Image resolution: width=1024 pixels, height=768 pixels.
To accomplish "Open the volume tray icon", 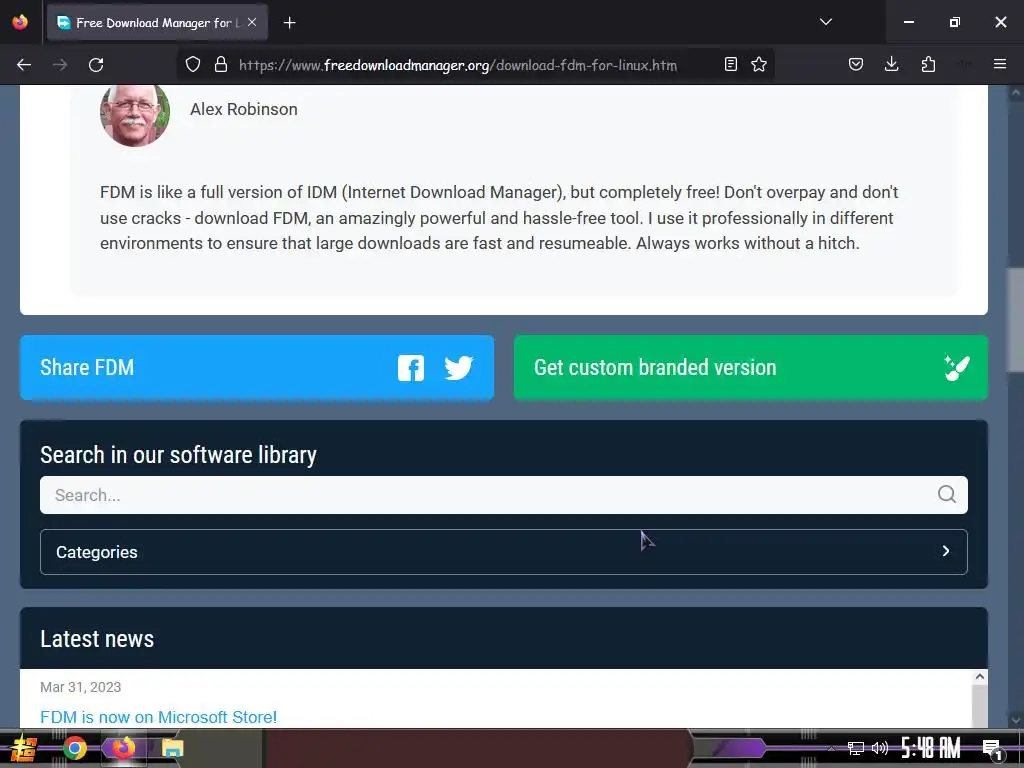I will click(x=880, y=748).
